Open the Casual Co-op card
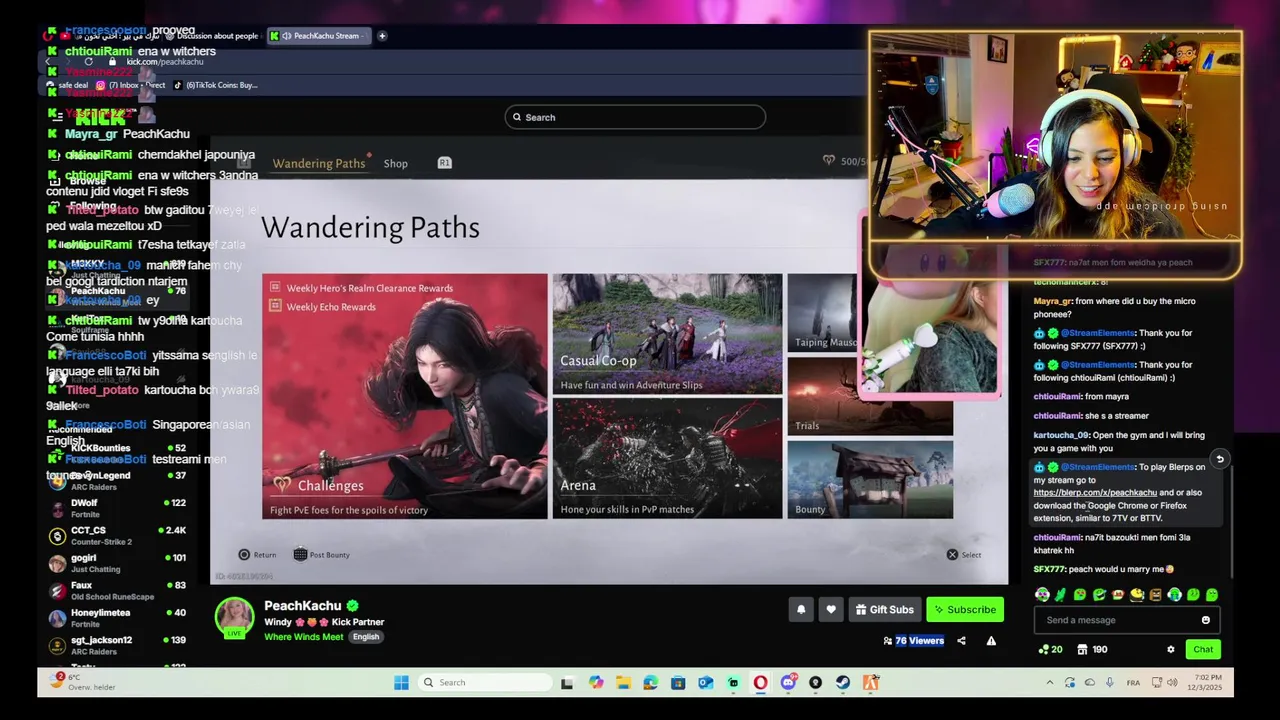1280x720 pixels. click(x=667, y=334)
